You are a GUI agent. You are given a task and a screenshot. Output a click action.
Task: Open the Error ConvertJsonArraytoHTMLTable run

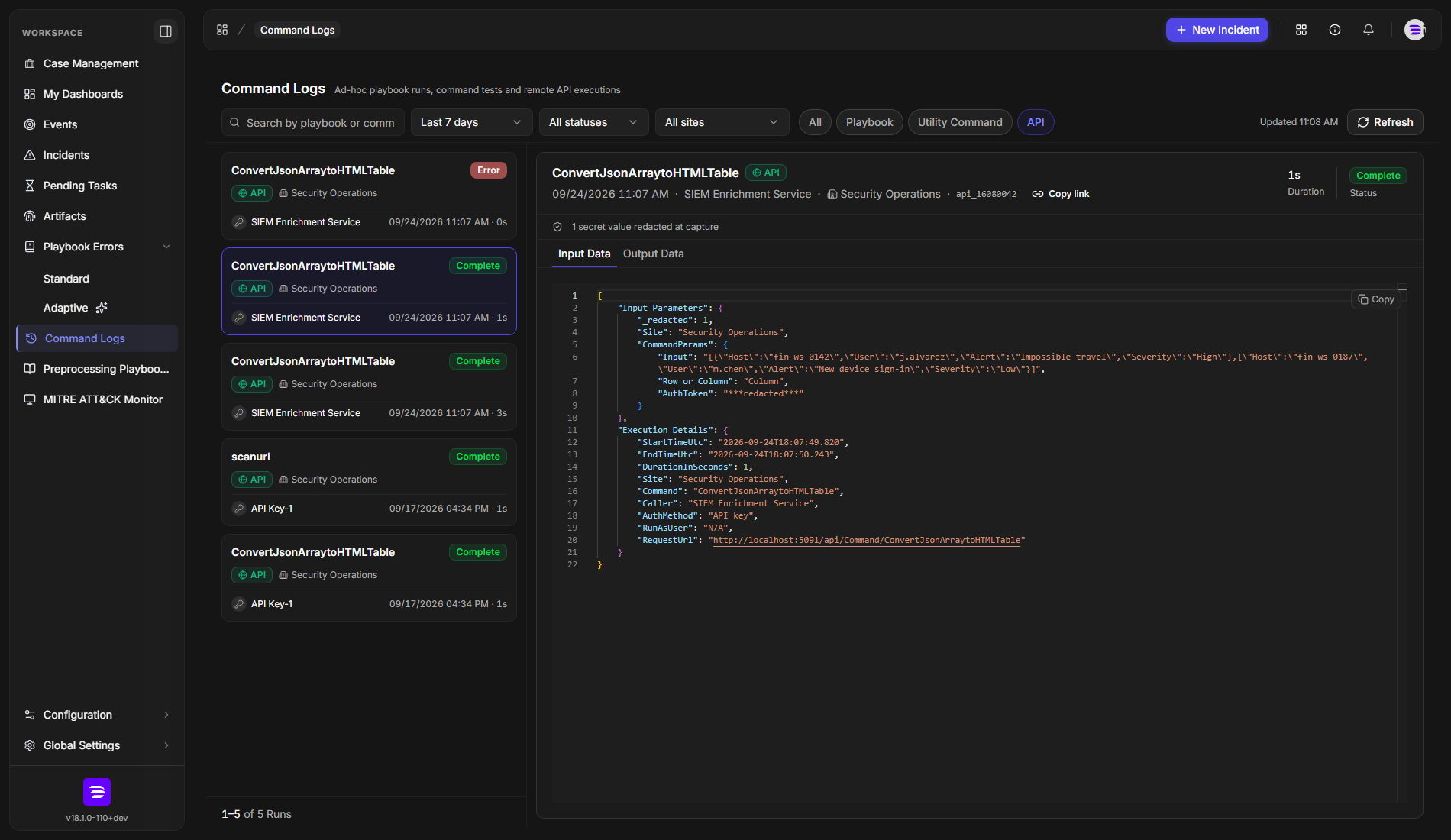pos(369,196)
